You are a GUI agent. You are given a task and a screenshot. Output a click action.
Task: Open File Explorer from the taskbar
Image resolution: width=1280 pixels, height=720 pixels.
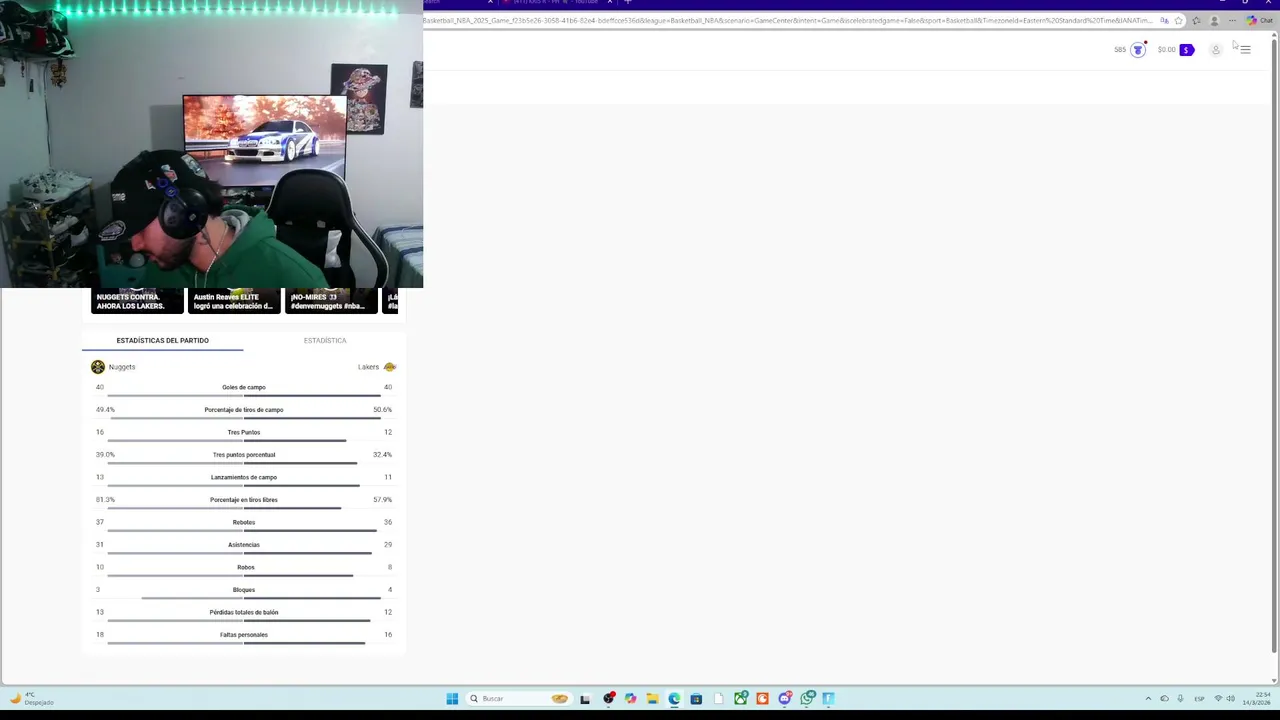(652, 699)
